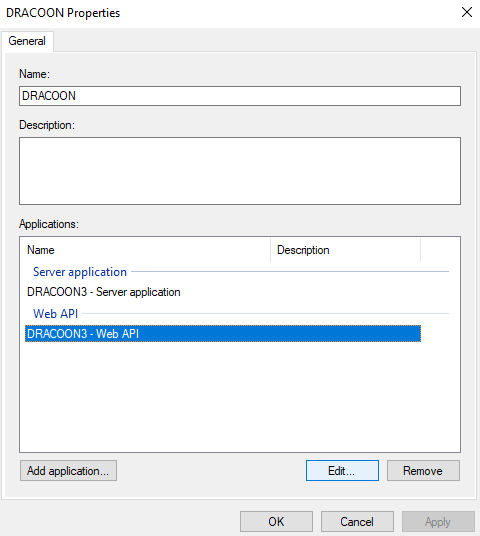Click into the Name field containing DRACOON
Screen dimensions: 480x536
(x=240, y=96)
